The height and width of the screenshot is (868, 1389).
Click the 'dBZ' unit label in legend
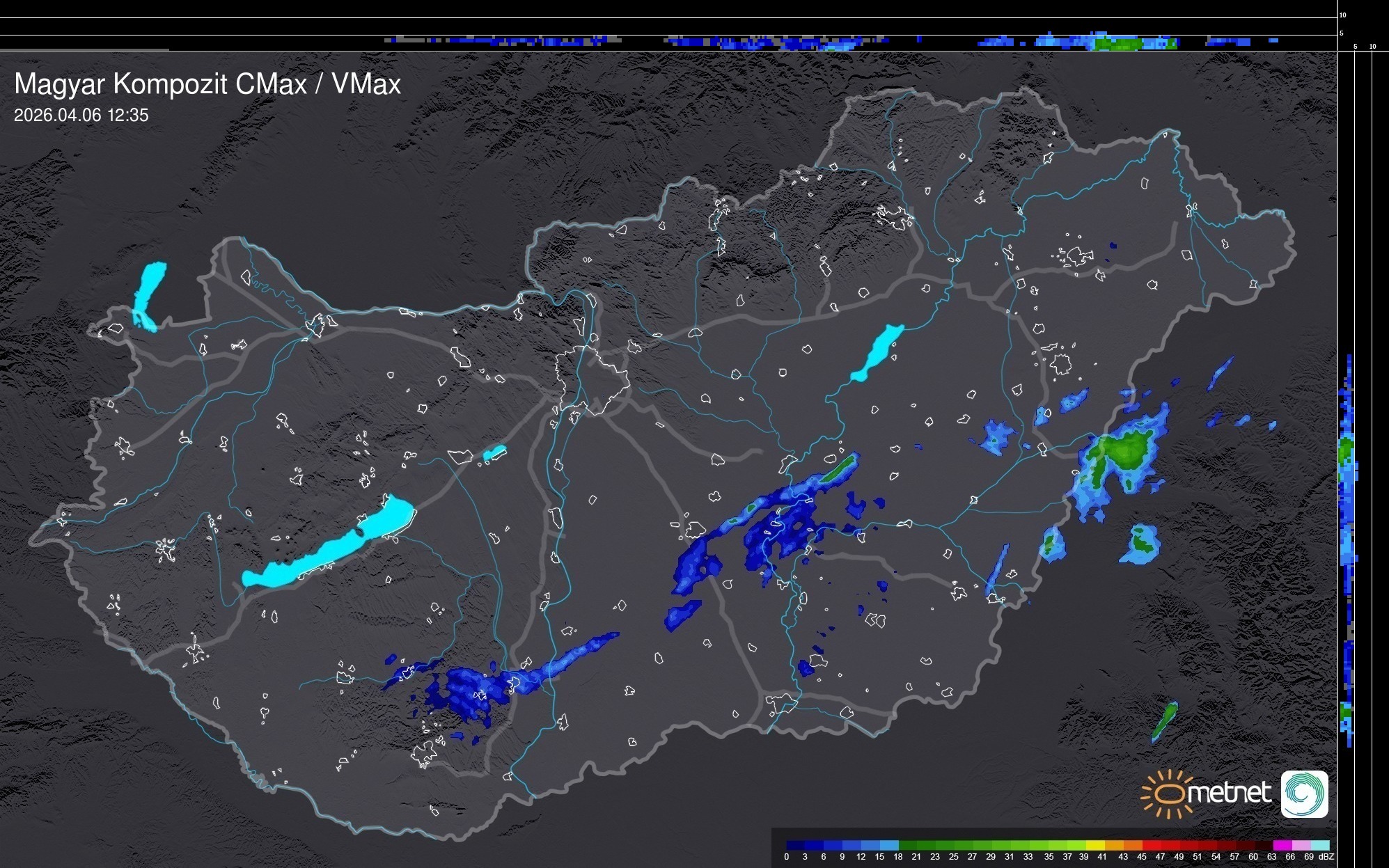1326,857
